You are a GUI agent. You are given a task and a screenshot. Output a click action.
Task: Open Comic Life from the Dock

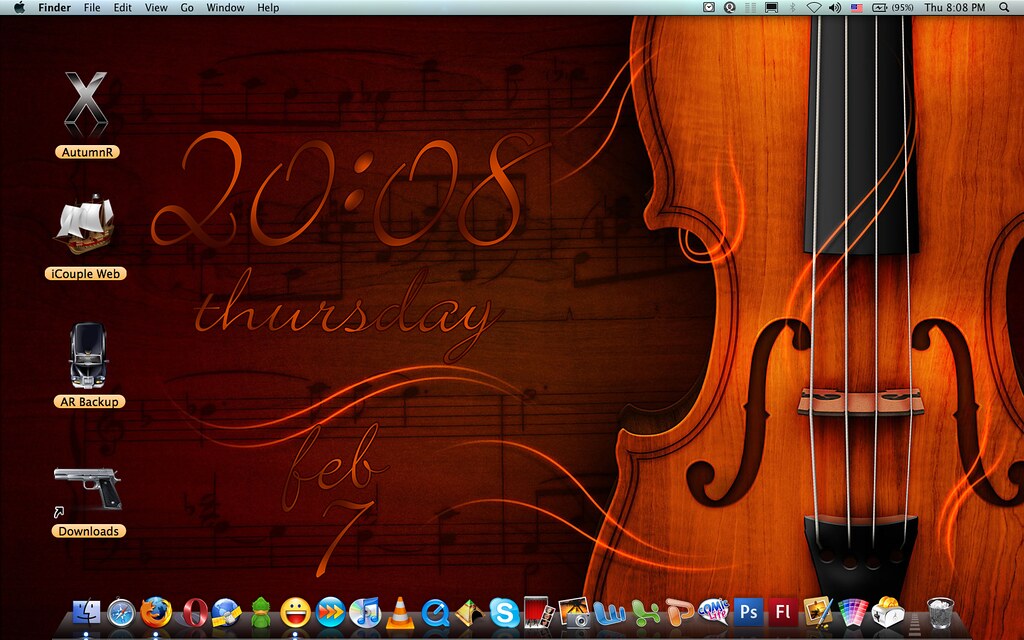(x=712, y=612)
